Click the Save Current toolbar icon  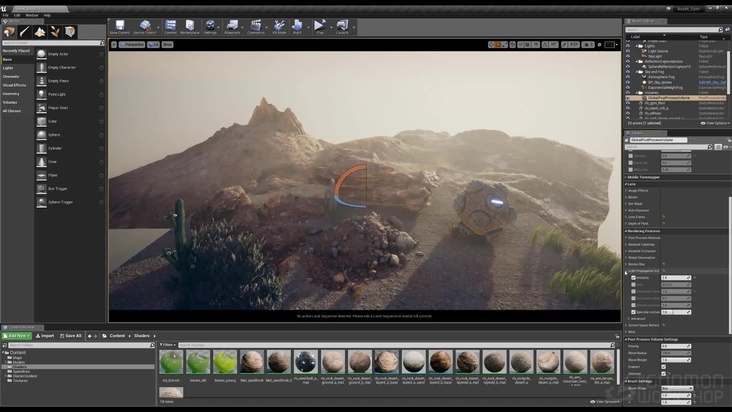tap(120, 26)
